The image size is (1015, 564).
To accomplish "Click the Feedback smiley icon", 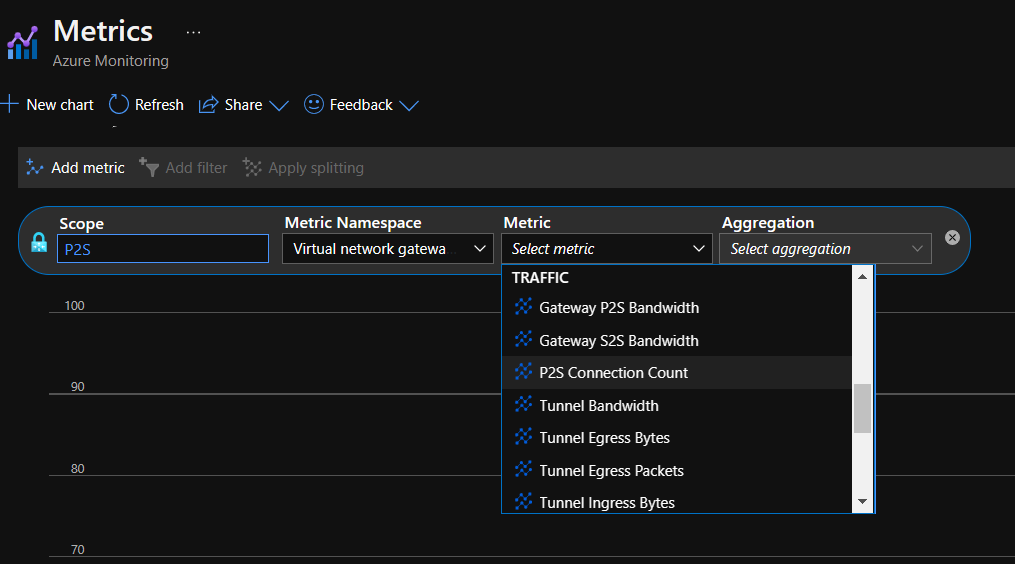I will (314, 104).
